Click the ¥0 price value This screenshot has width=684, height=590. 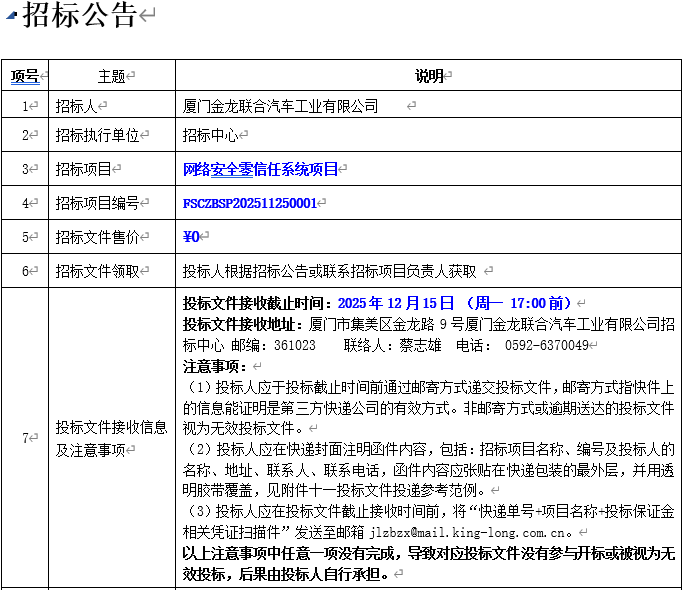pyautogui.click(x=192, y=237)
